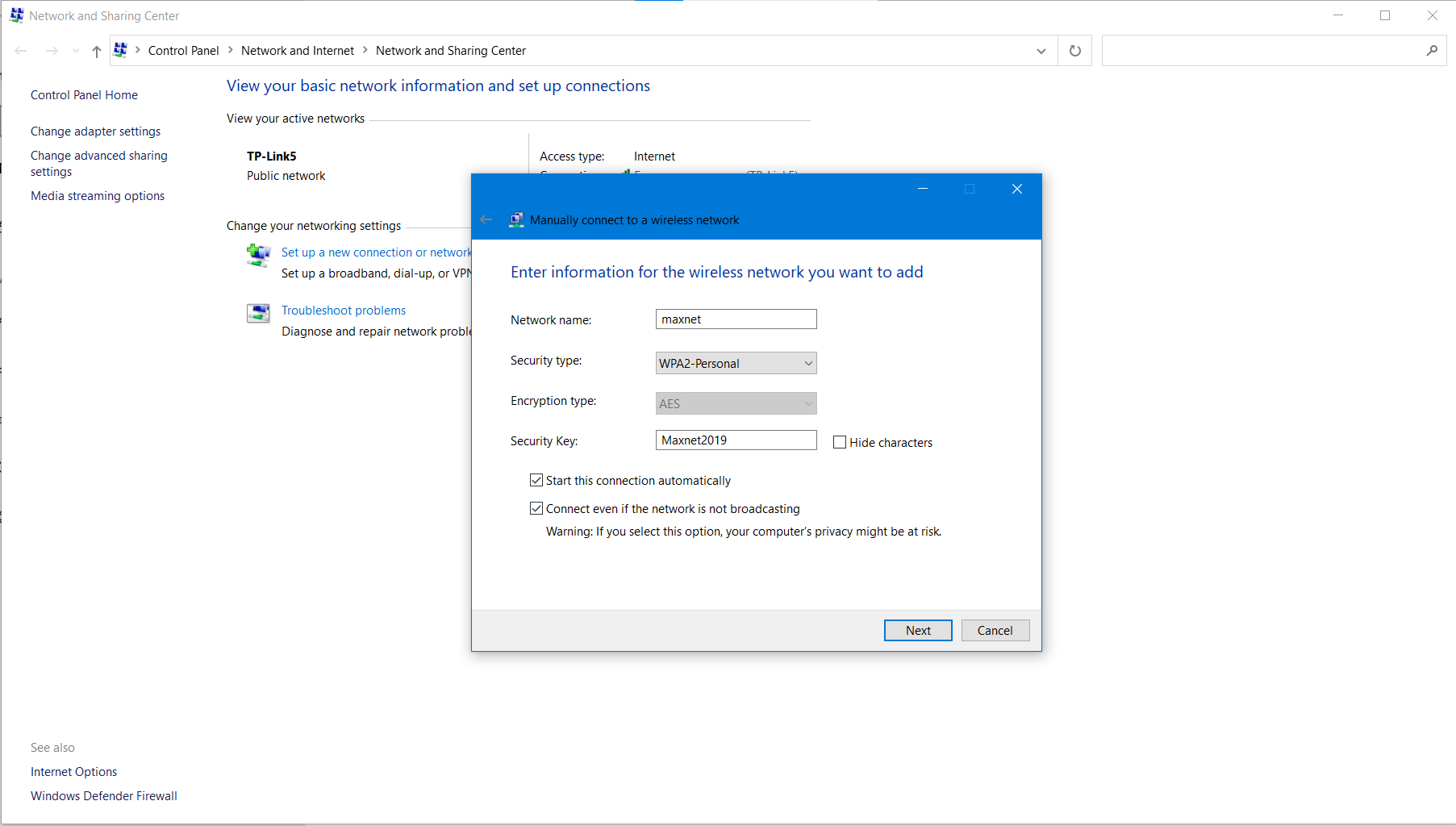This screenshot has height=826, width=1456.
Task: Expand chevron after Control Panel breadcrumb
Action: [230, 50]
